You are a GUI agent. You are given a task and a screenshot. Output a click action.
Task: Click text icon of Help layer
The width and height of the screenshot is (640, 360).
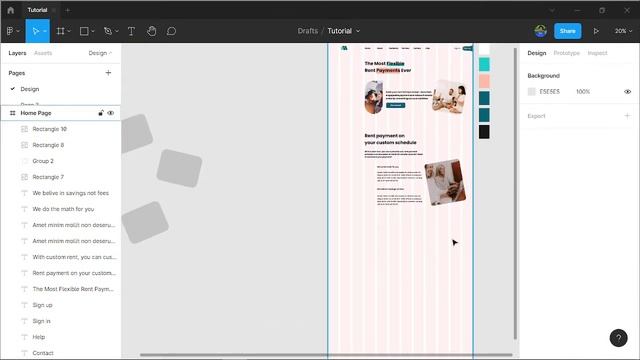(x=24, y=337)
